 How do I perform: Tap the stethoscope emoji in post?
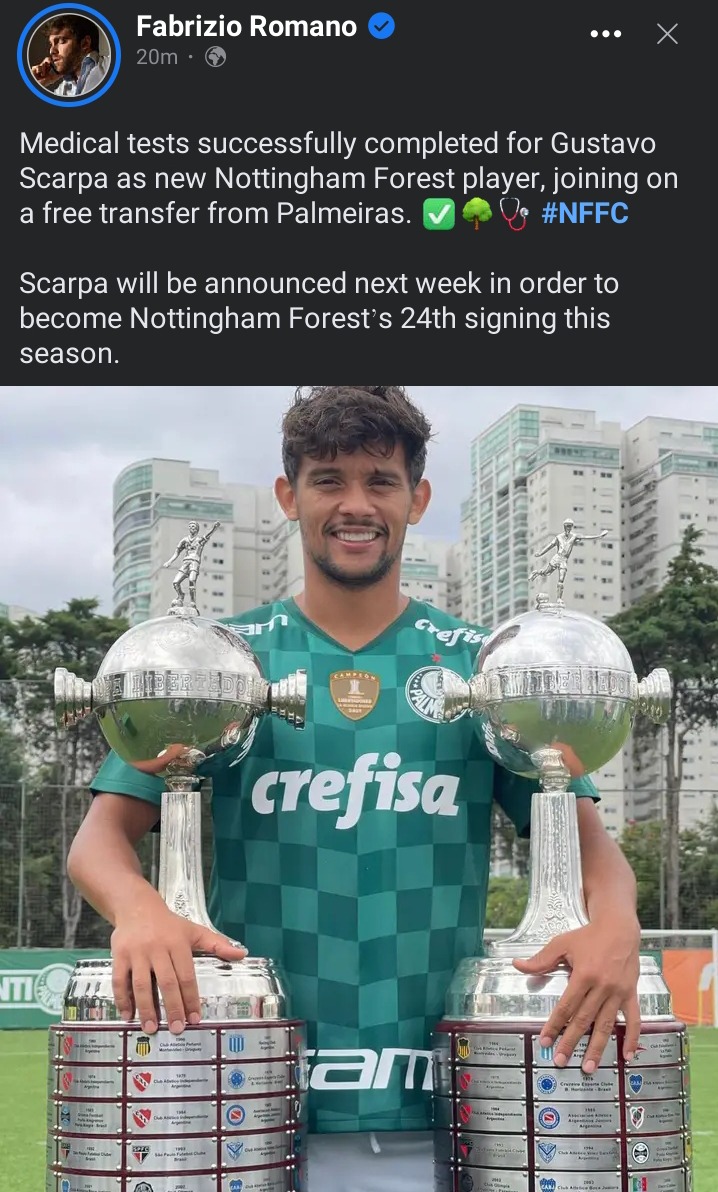click(513, 214)
